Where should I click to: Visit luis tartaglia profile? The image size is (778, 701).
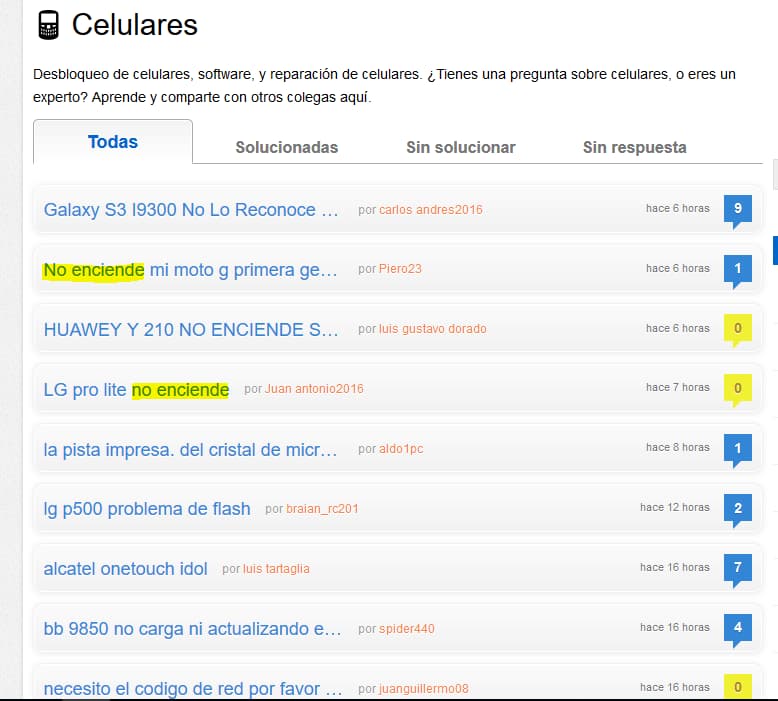(276, 569)
